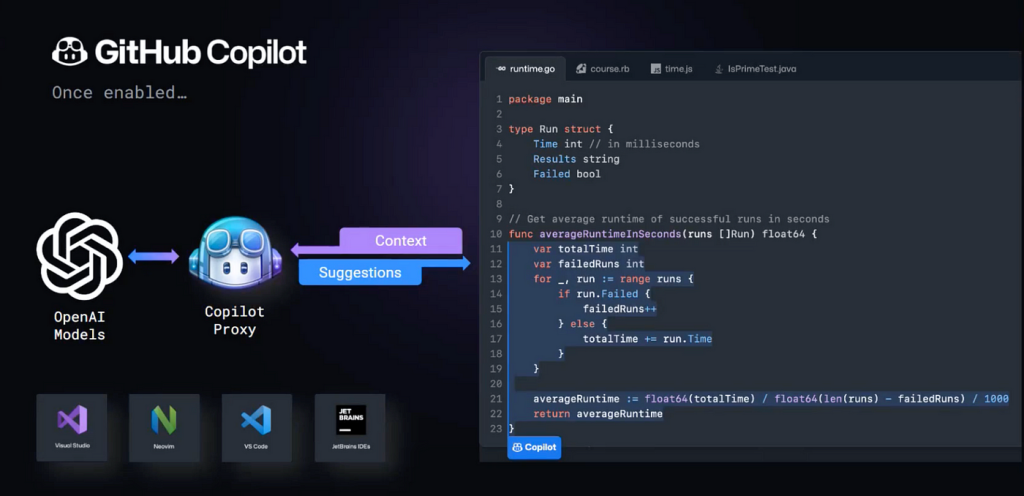Click the OpenAI logo
The width and height of the screenshot is (1024, 496).
pos(79,256)
